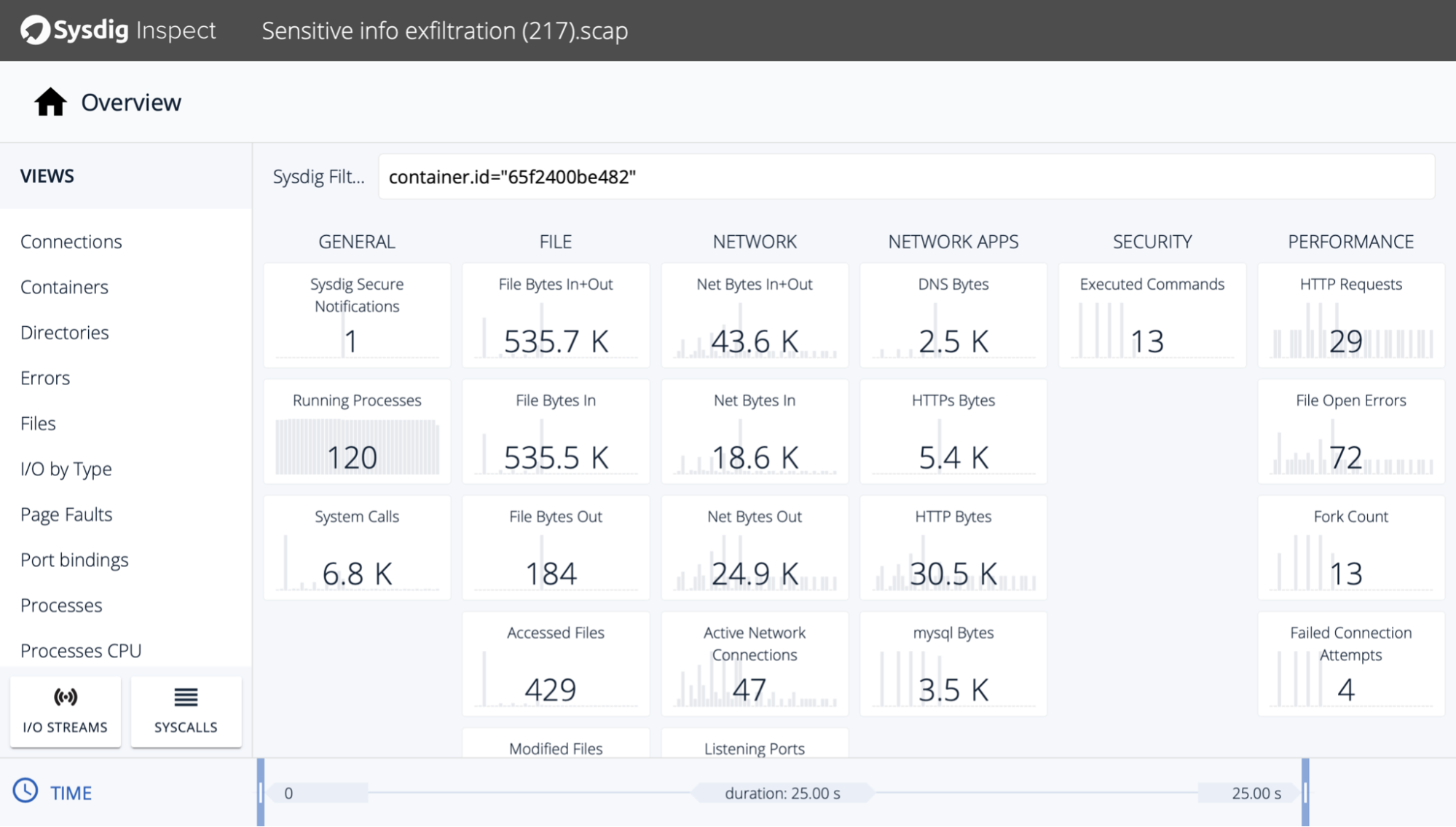
Task: Open the I/O Streams button
Action: pyautogui.click(x=66, y=711)
